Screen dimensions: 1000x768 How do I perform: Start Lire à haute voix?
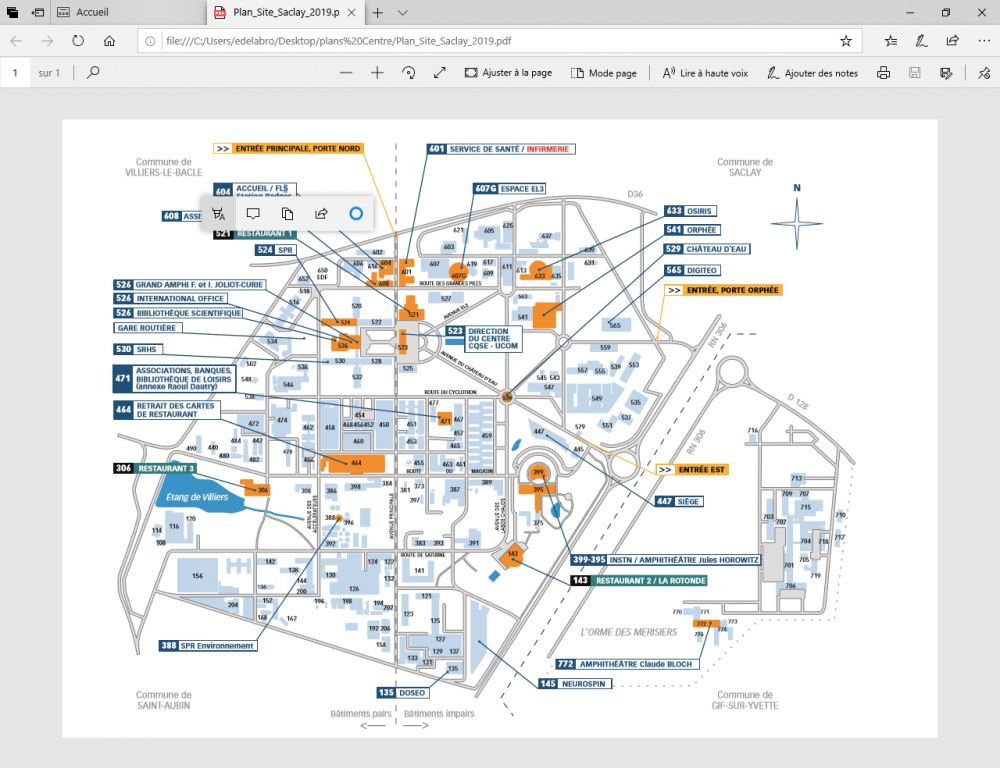tap(704, 73)
